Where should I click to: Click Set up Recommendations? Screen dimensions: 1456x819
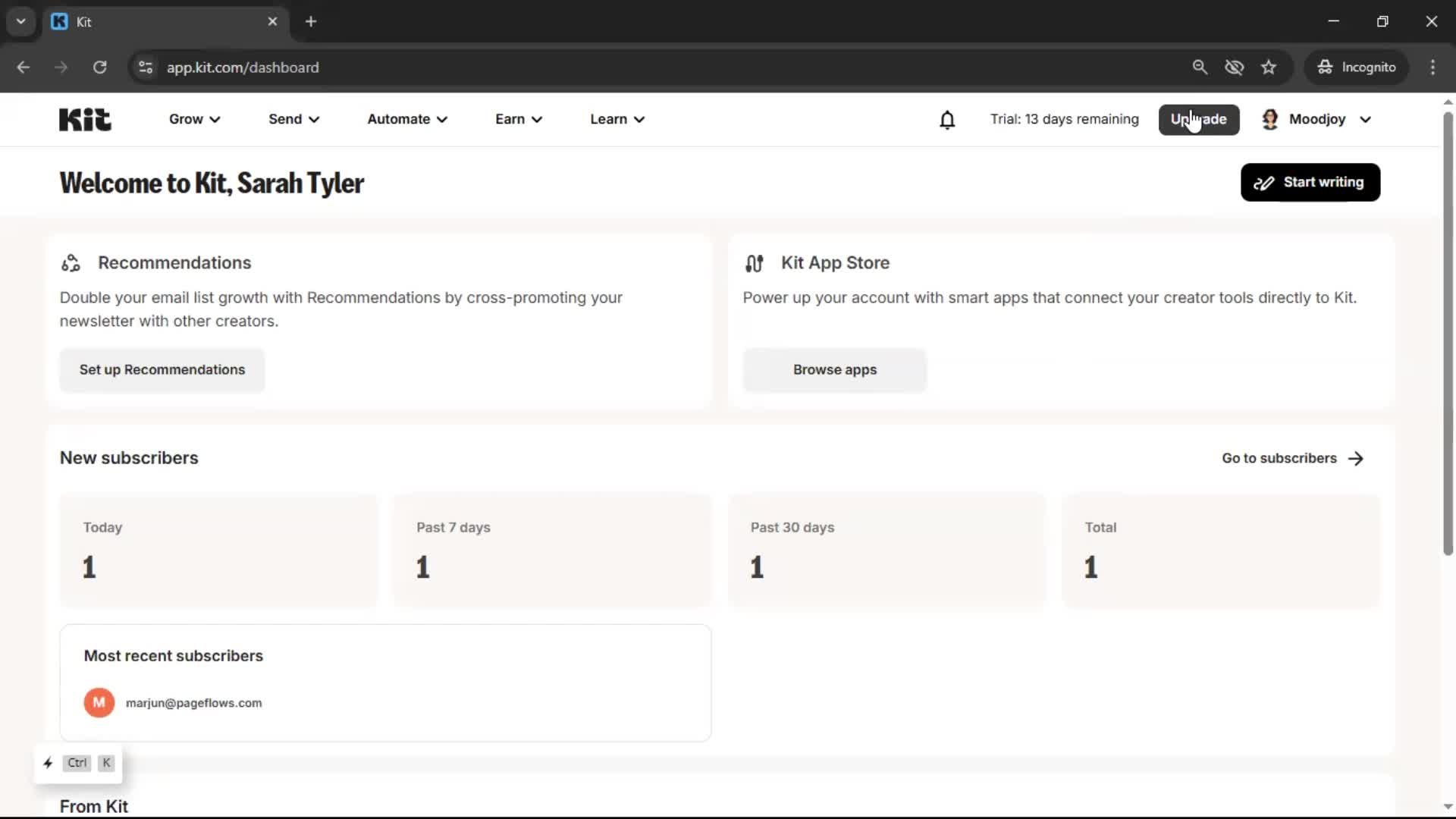162,370
